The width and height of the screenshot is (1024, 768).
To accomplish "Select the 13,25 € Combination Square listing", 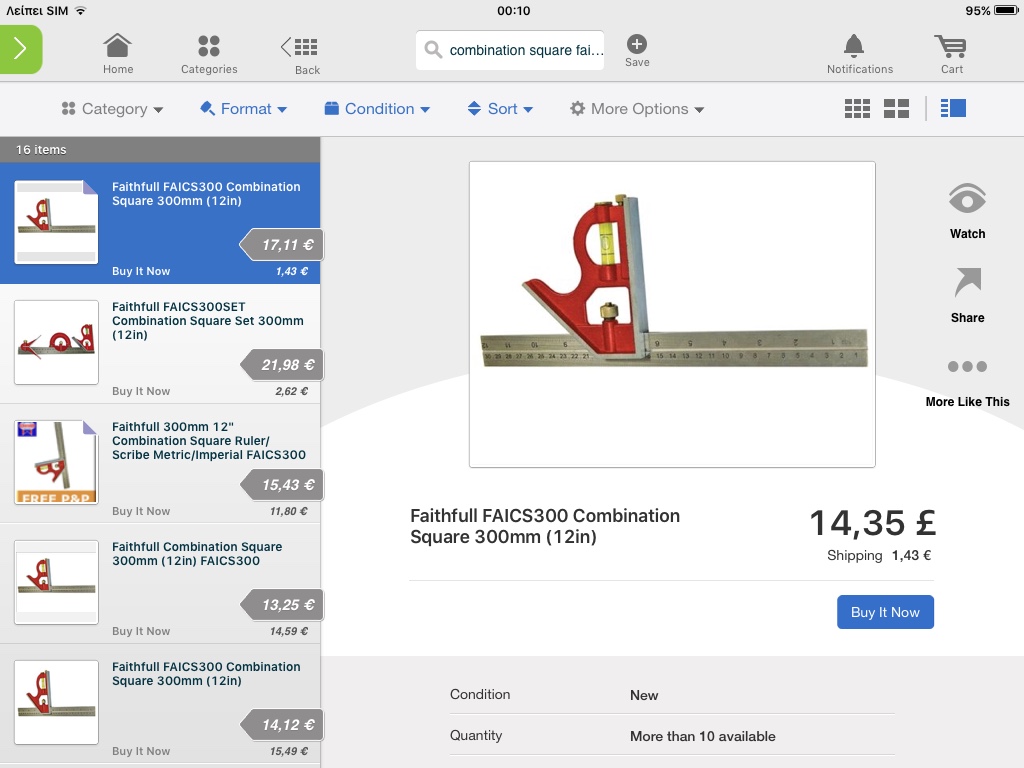I will (x=160, y=584).
